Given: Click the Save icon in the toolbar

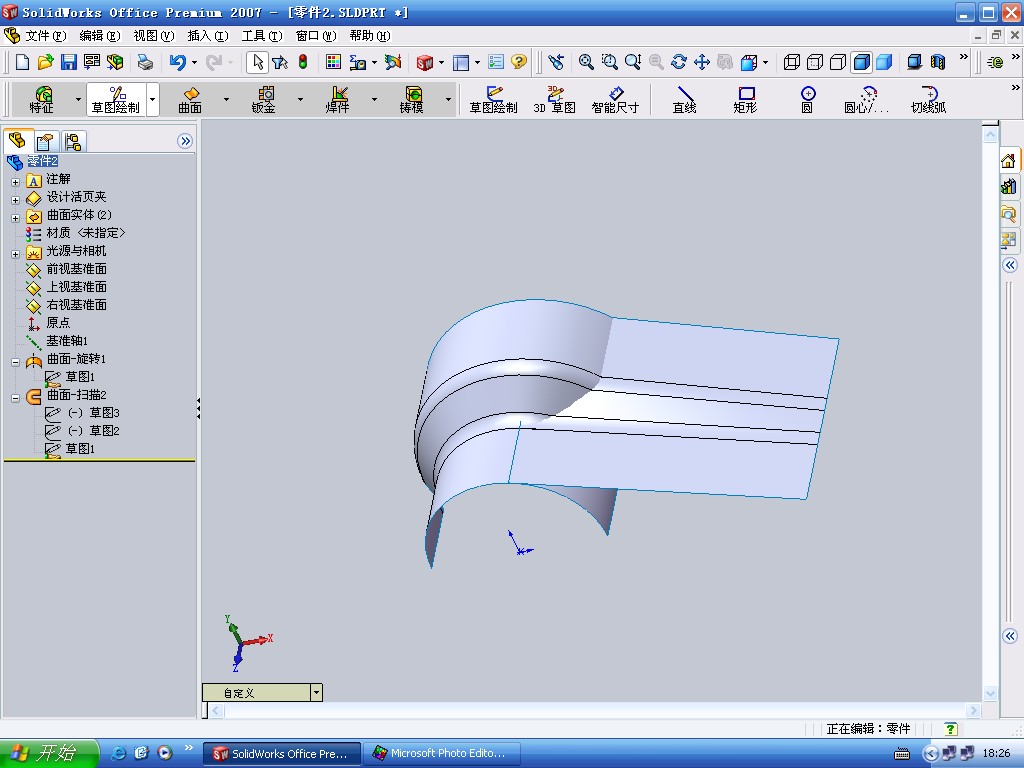Looking at the screenshot, I should coord(68,62).
